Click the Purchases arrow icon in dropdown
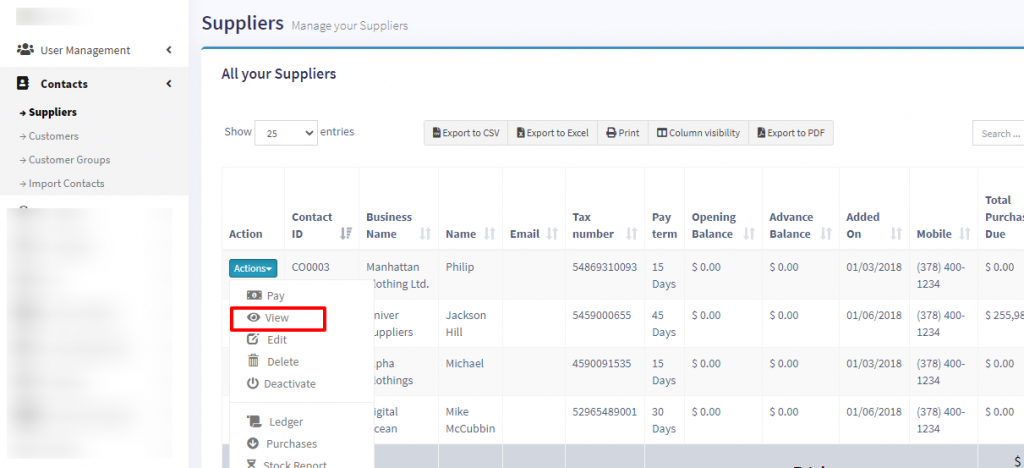 pyautogui.click(x=254, y=444)
